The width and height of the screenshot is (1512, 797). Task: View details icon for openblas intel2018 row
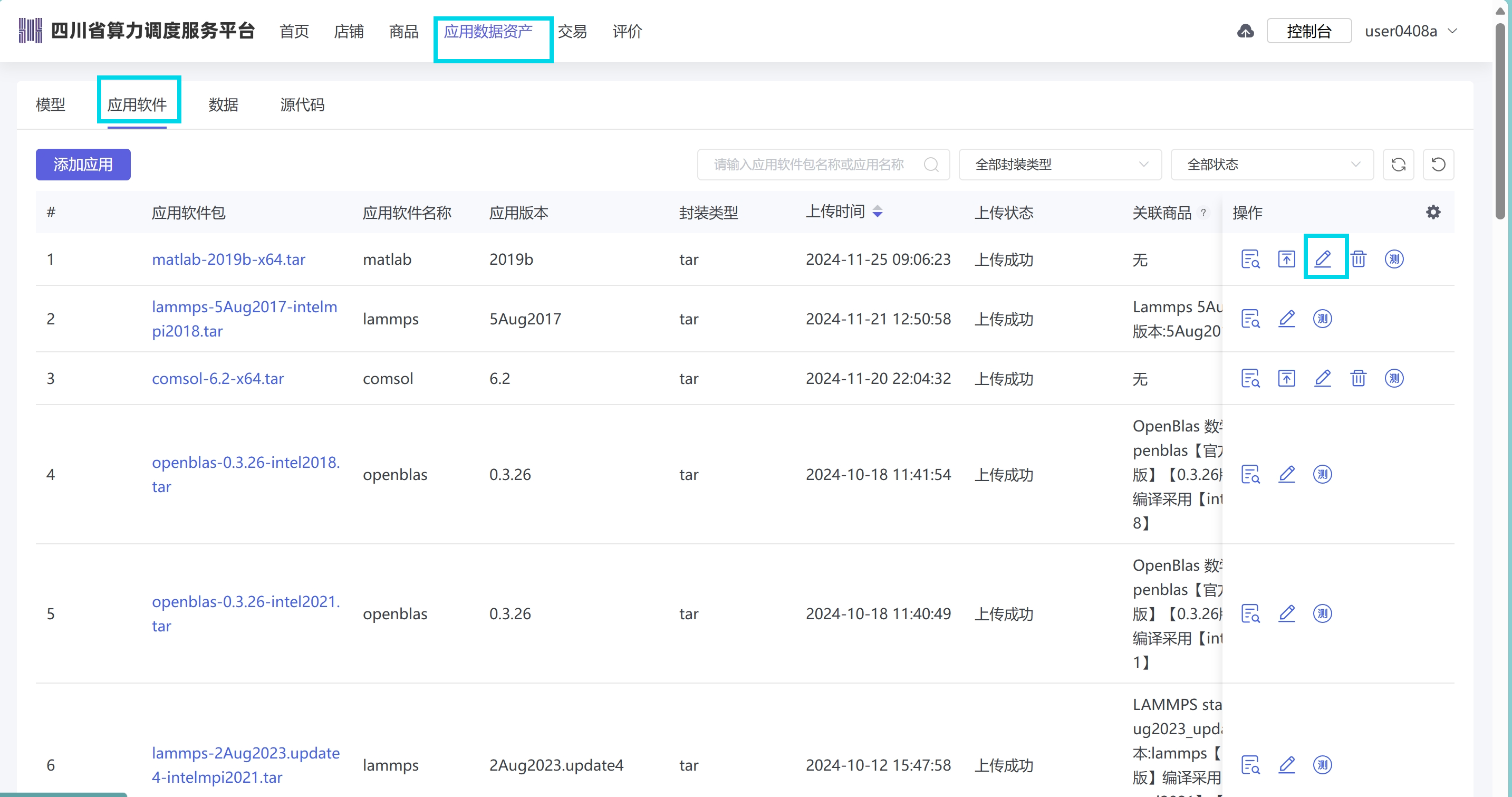coord(1250,474)
